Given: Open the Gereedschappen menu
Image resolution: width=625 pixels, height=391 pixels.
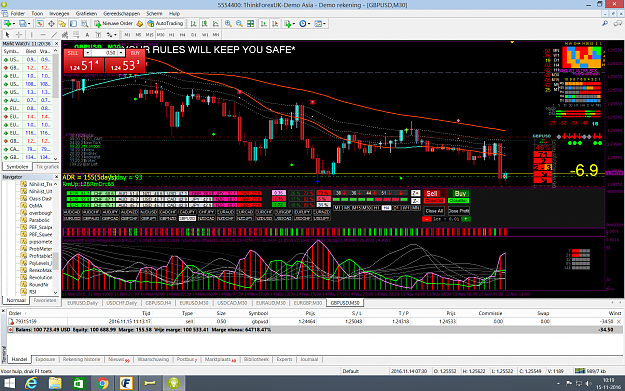Looking at the screenshot, I should 122,14.
